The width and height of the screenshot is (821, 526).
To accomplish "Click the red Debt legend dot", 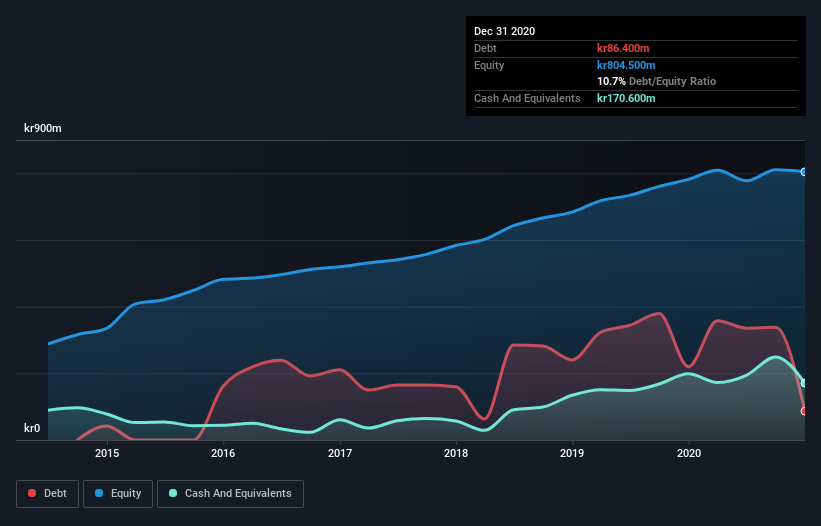I will [32, 493].
